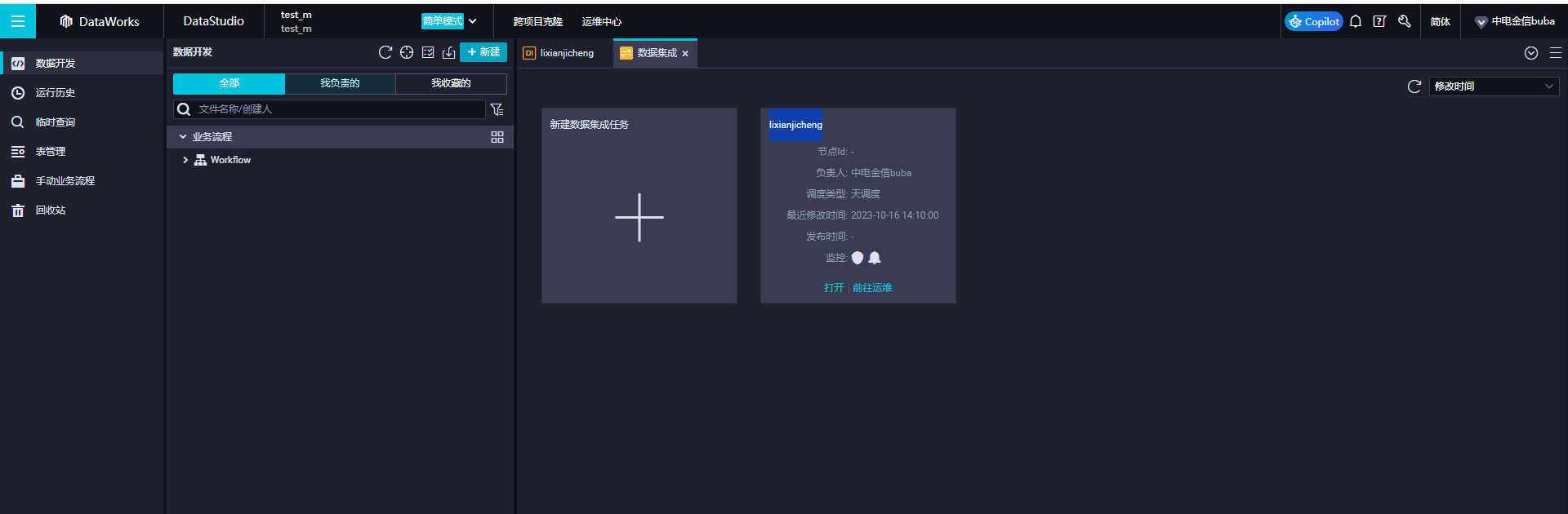Open the 修改时间 sort dropdown
1568x514 pixels.
1494,86
